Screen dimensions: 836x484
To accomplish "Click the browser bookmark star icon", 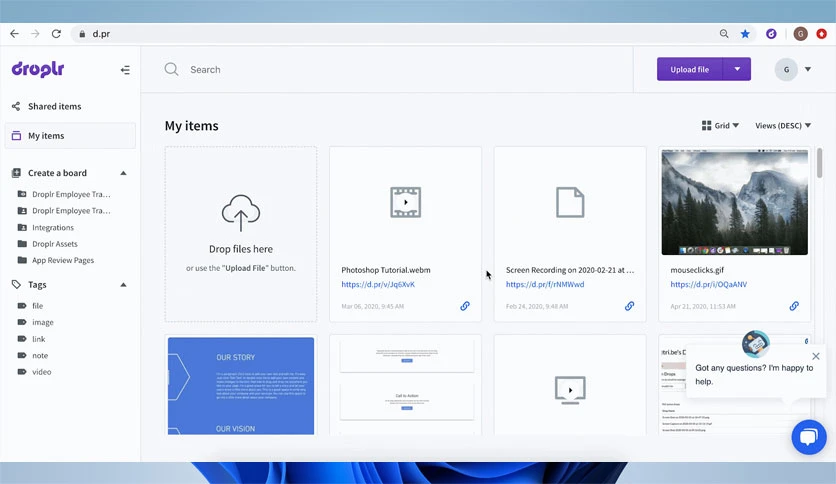I will (745, 34).
